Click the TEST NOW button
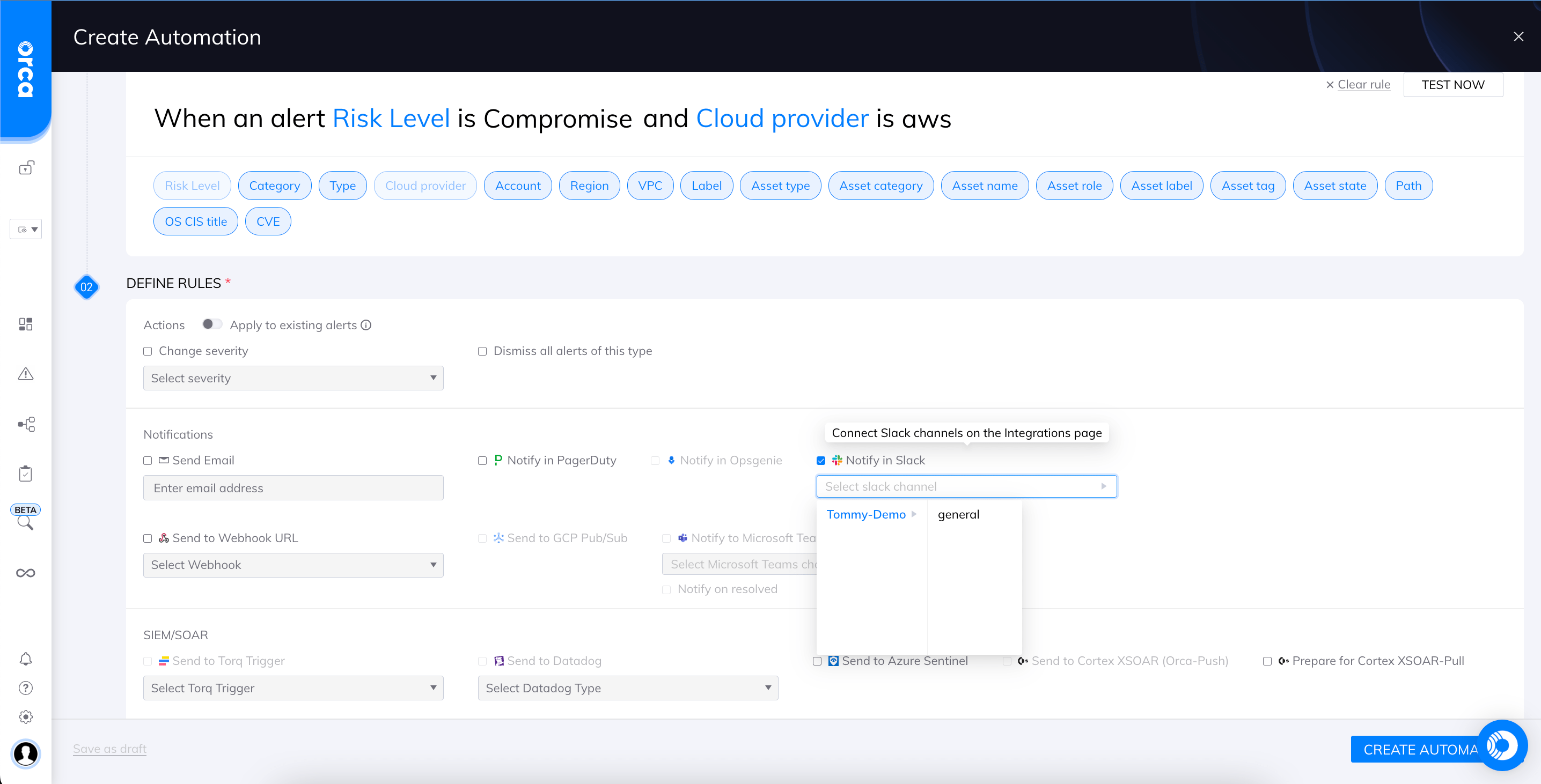 (1453, 84)
